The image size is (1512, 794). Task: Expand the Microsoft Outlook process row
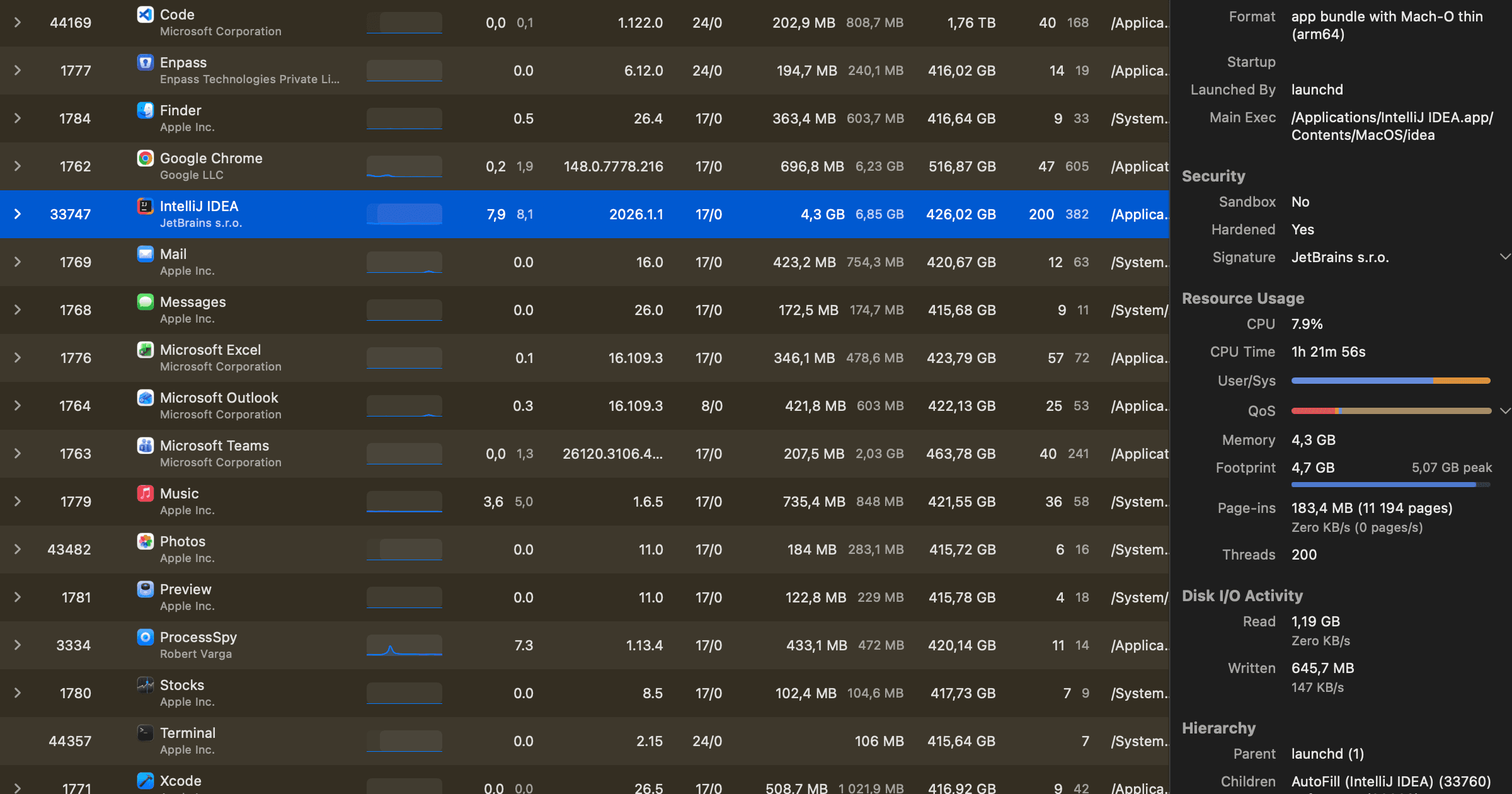tap(18, 406)
